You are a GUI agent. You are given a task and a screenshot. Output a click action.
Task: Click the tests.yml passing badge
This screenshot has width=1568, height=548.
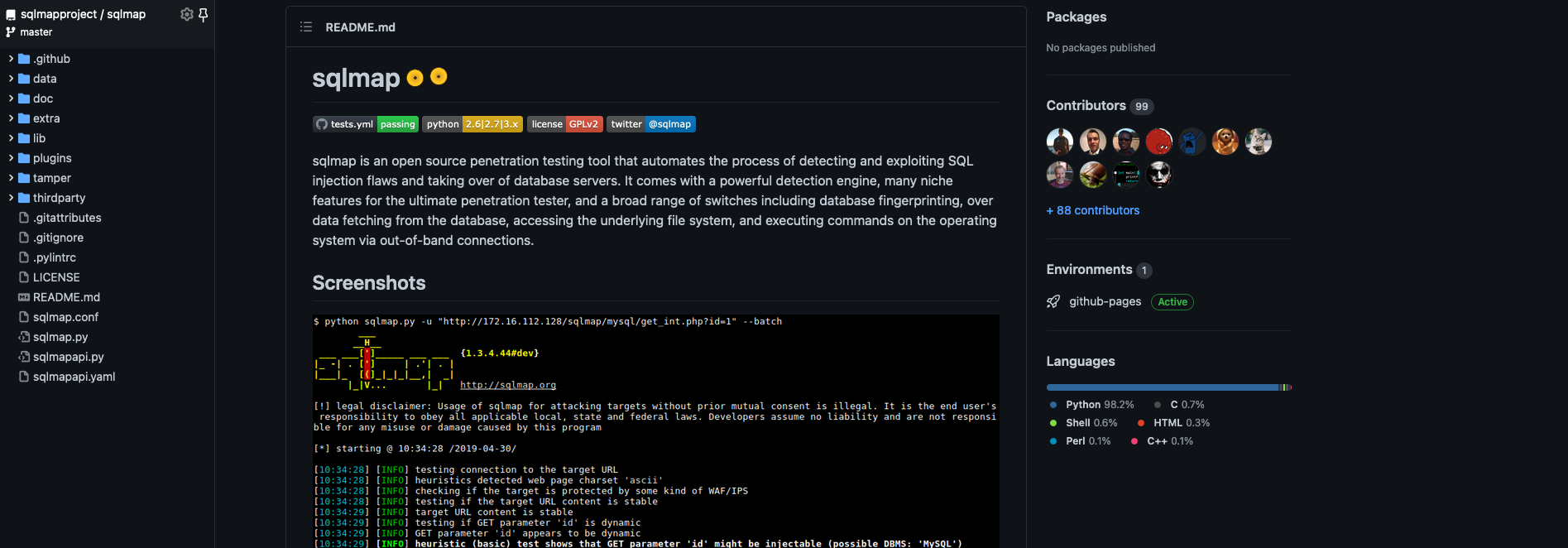[365, 124]
